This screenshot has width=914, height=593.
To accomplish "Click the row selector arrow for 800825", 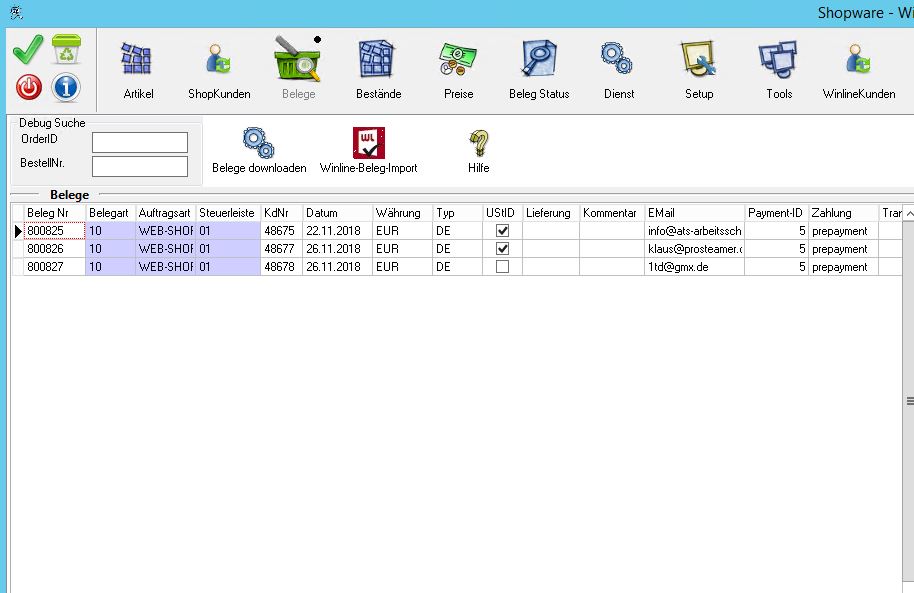I will coord(18,231).
